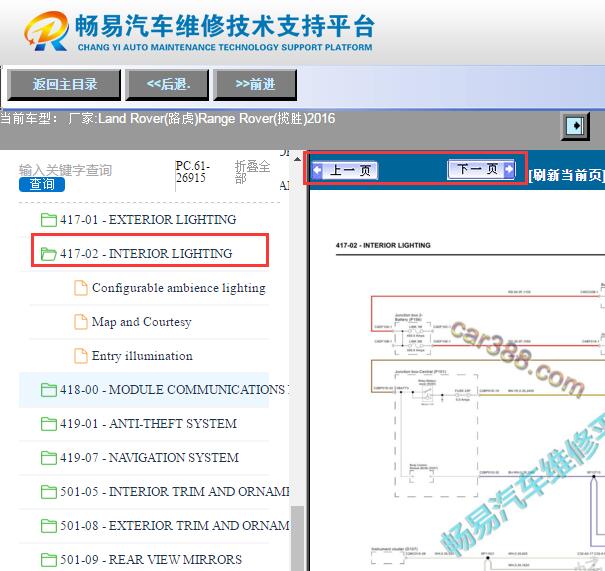This screenshot has width=605, height=571.
Task: Click folder icon of 419-07 NAVIGATION SYSTEM
Action: point(49,458)
